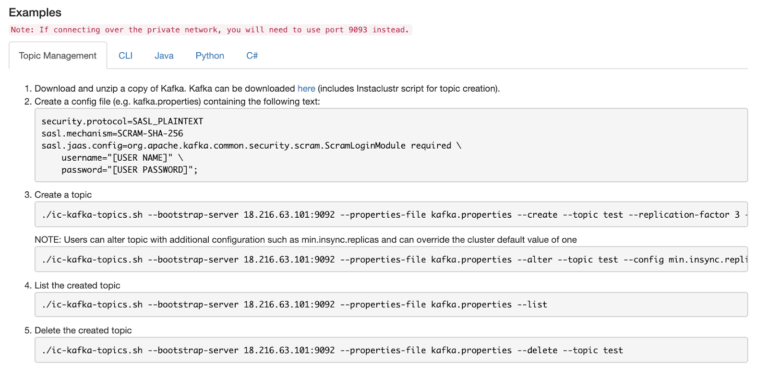Click the delete topic command box

point(391,350)
